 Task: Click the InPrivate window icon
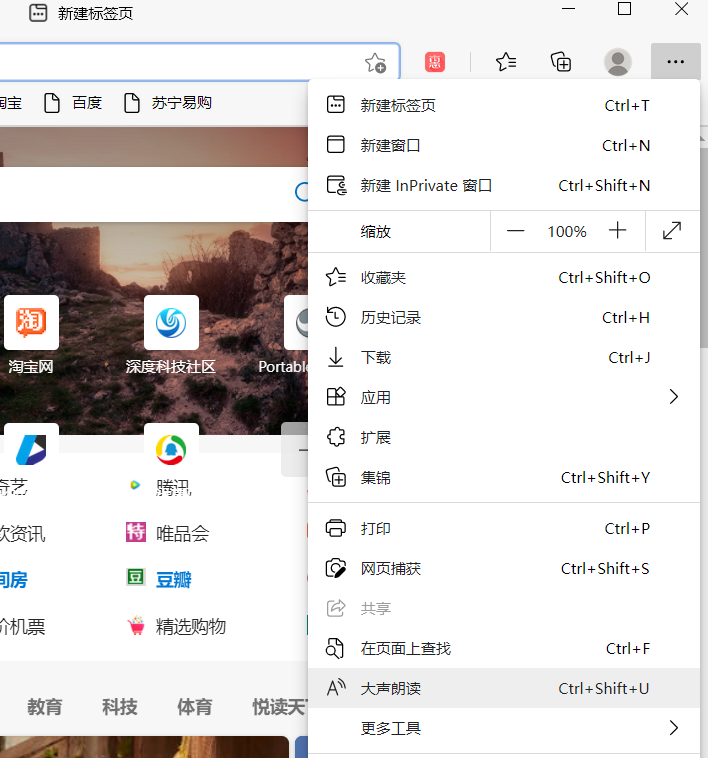[x=336, y=185]
